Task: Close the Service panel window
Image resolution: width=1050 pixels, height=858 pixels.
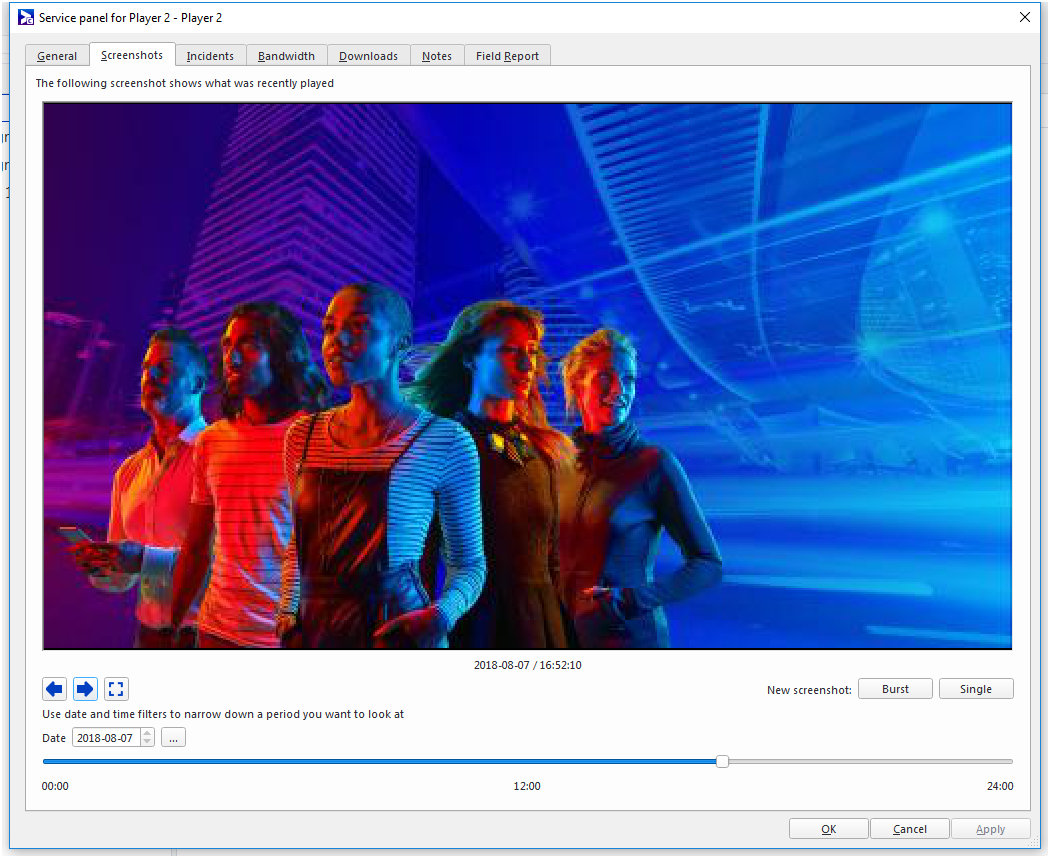Action: 1024,17
